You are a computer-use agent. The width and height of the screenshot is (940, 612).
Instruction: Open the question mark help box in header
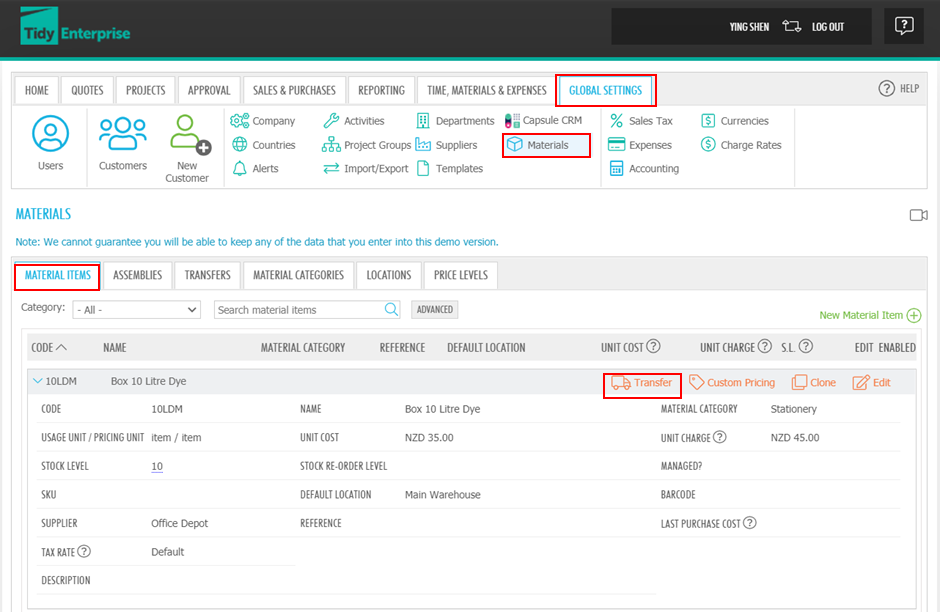903,27
